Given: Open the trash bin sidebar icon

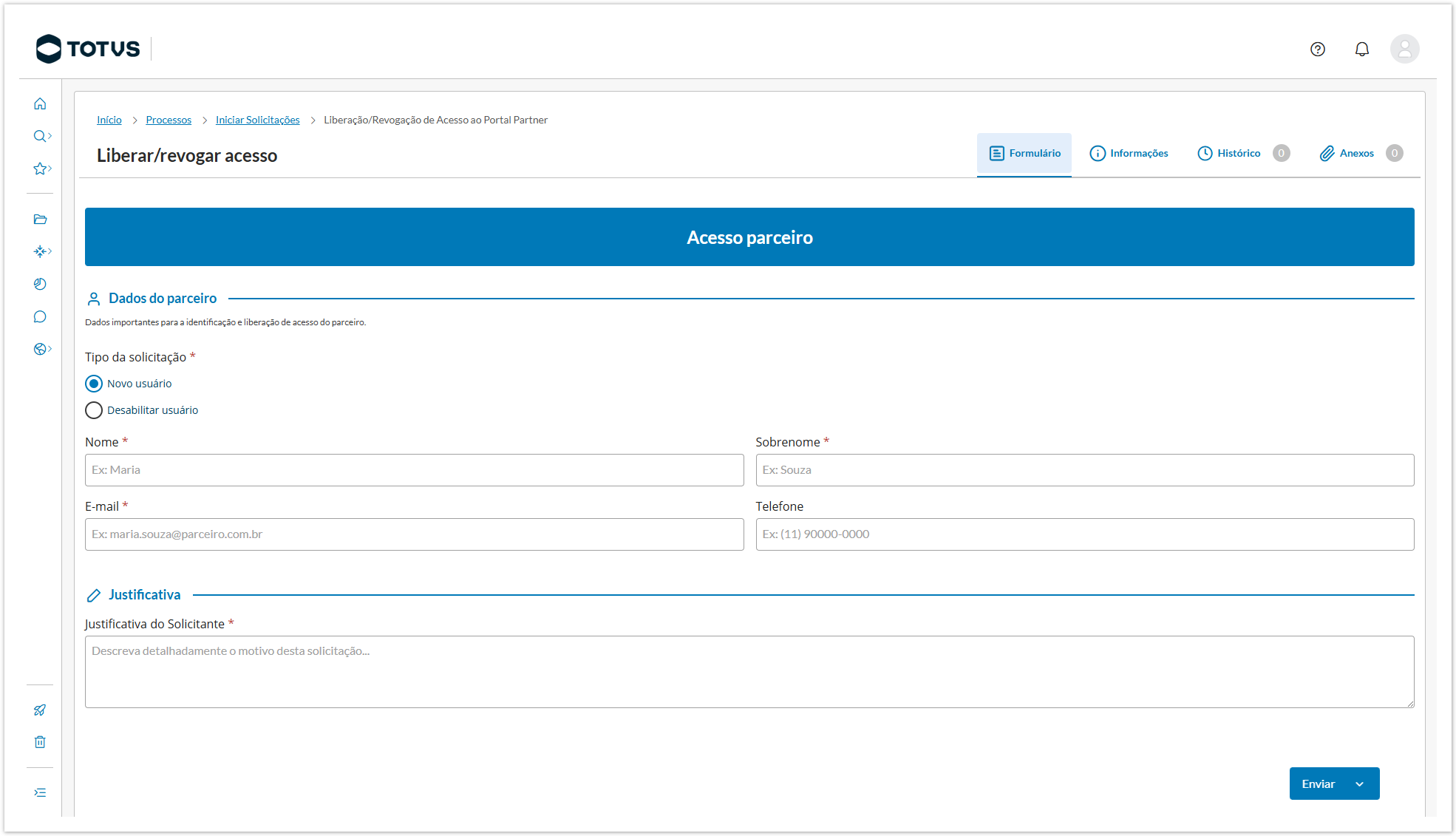Looking at the screenshot, I should coord(40,742).
